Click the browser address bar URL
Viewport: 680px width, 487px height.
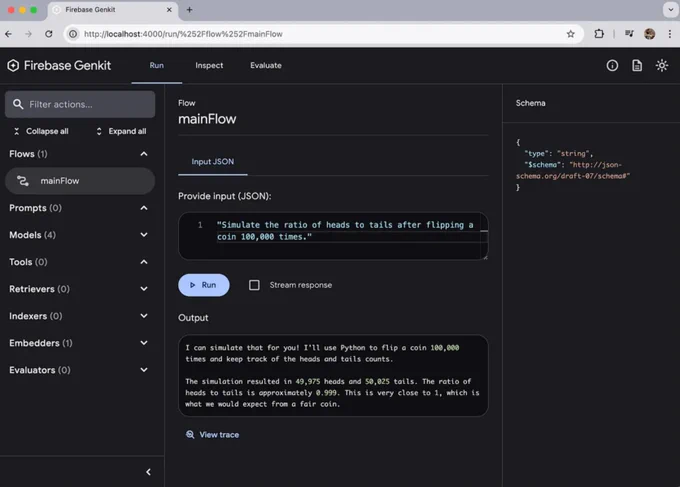pos(183,34)
